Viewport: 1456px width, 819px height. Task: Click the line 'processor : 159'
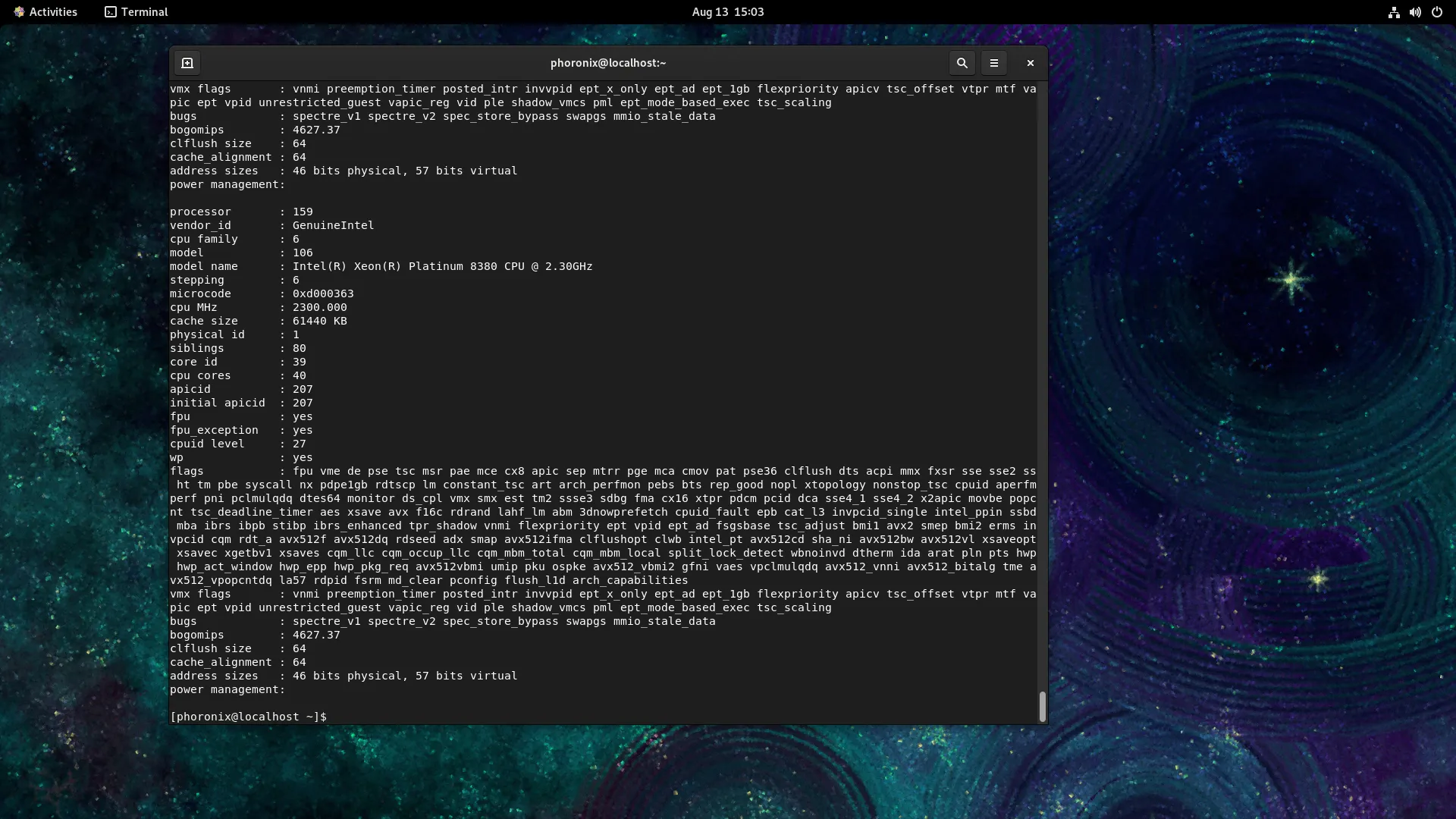(241, 212)
